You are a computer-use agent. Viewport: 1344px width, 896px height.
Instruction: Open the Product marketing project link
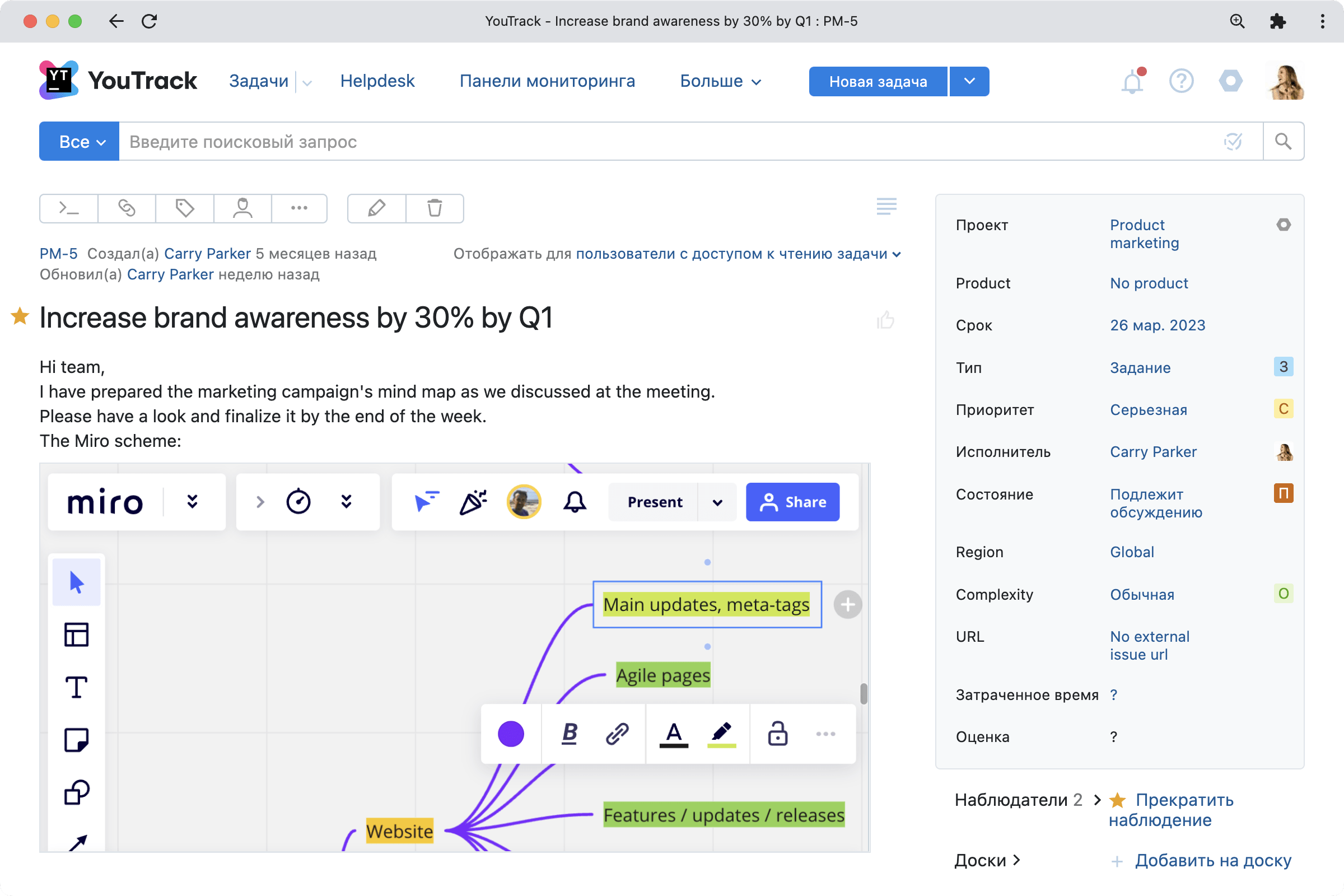point(1144,234)
